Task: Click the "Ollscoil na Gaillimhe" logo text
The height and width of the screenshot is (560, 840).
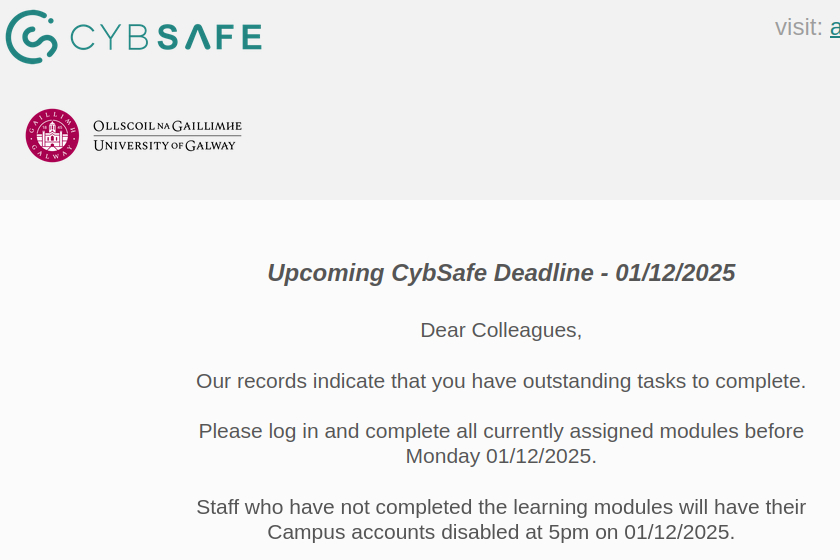Action: (167, 126)
